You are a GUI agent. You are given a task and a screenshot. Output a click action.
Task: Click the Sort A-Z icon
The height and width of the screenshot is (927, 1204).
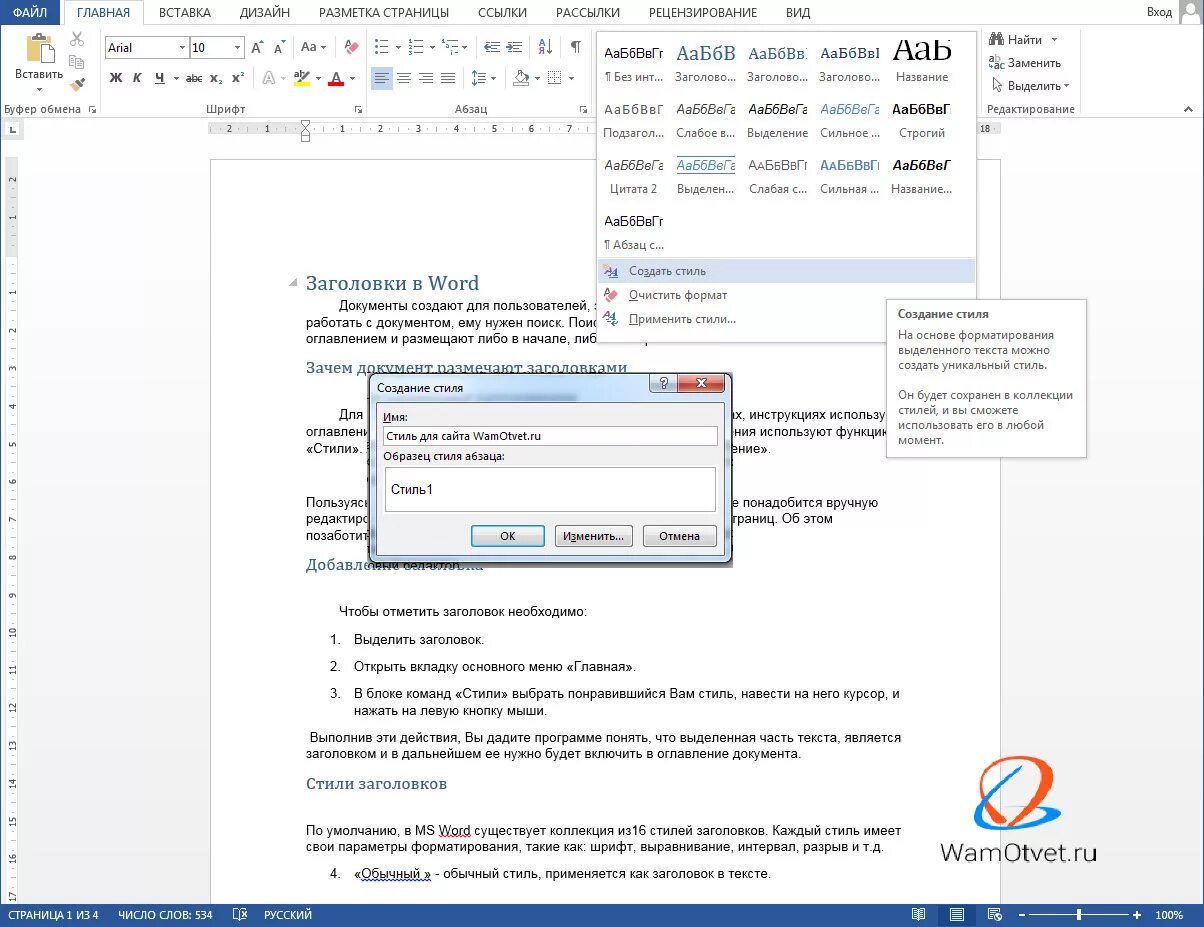(545, 47)
